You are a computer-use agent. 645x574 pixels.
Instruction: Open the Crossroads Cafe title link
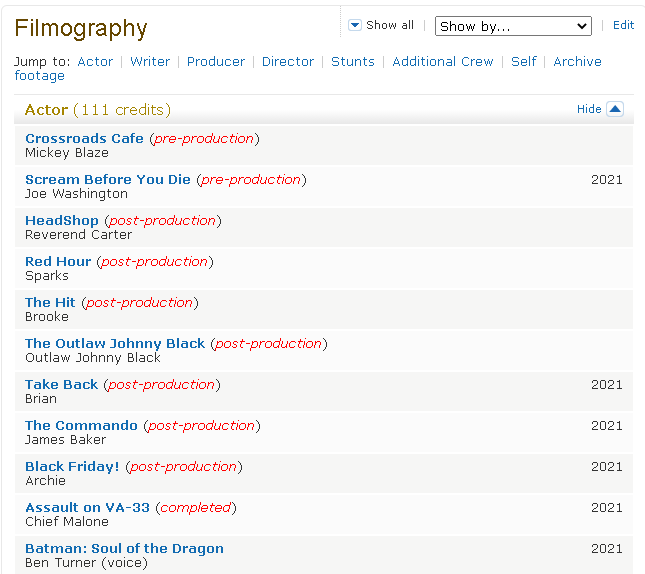[84, 138]
